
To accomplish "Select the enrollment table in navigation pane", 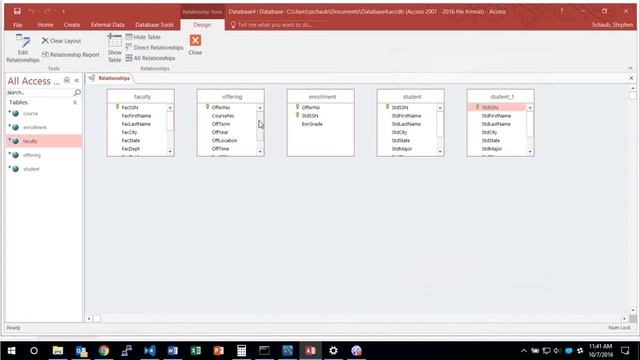I will point(43,127).
